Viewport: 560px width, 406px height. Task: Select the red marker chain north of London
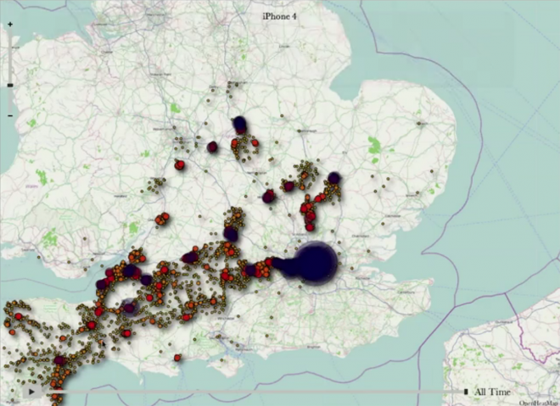(x=309, y=212)
